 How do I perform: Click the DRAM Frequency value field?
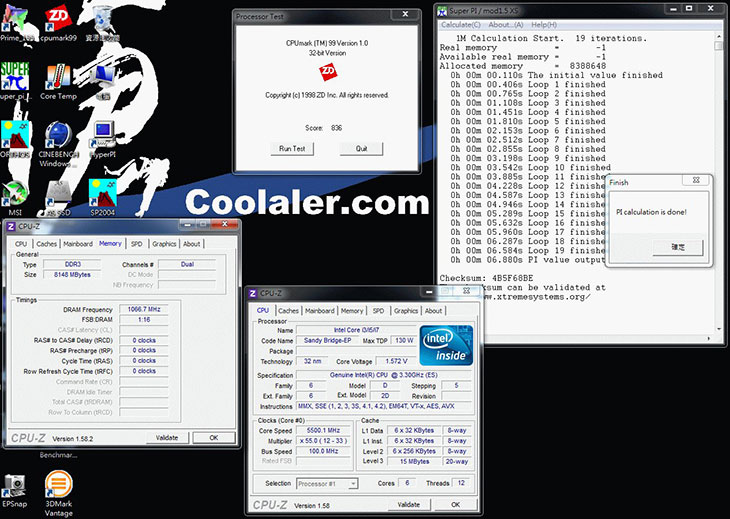point(144,309)
